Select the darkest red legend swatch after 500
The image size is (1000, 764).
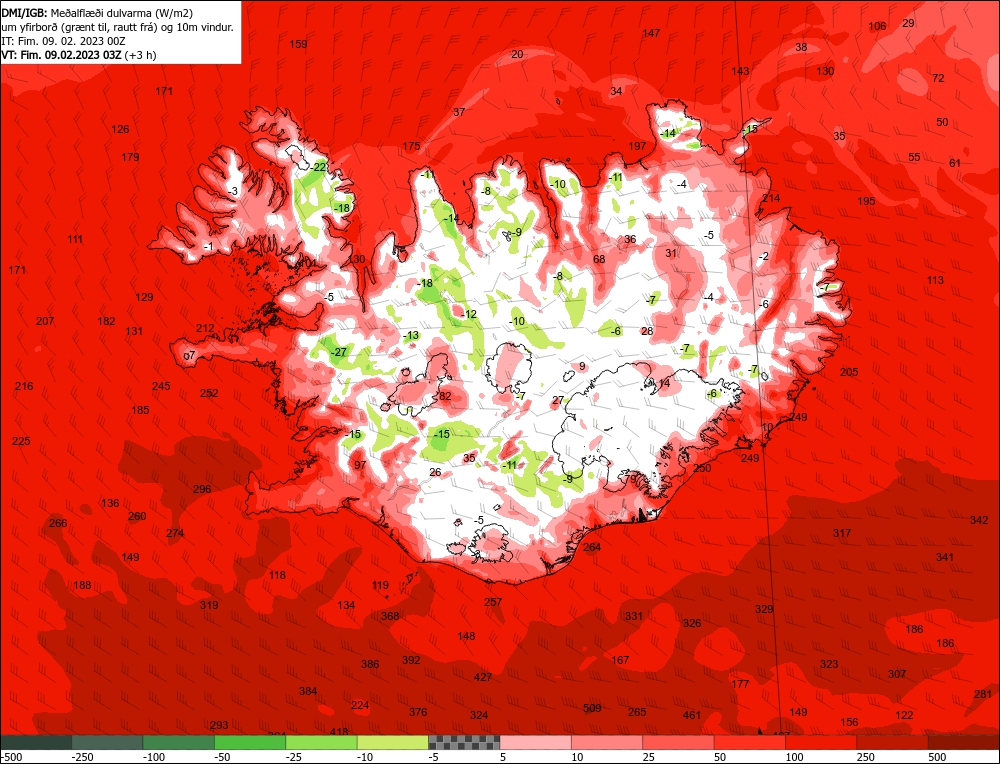[964, 742]
